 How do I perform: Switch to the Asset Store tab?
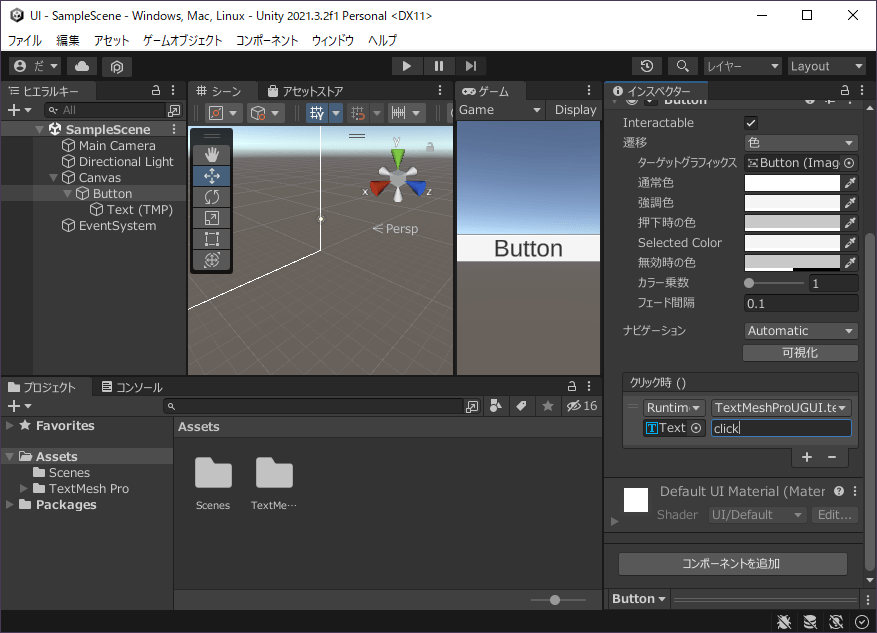[305, 91]
